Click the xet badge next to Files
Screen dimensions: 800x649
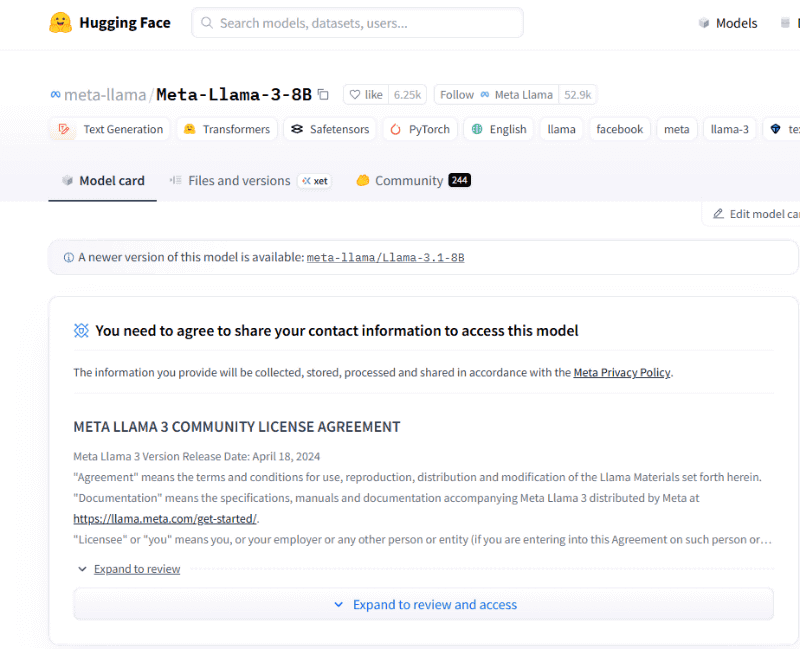[x=315, y=181]
